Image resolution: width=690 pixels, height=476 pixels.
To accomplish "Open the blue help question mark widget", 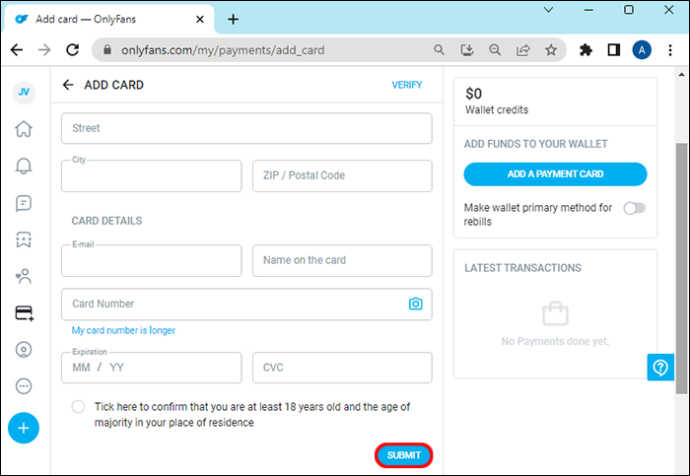I will coord(660,367).
